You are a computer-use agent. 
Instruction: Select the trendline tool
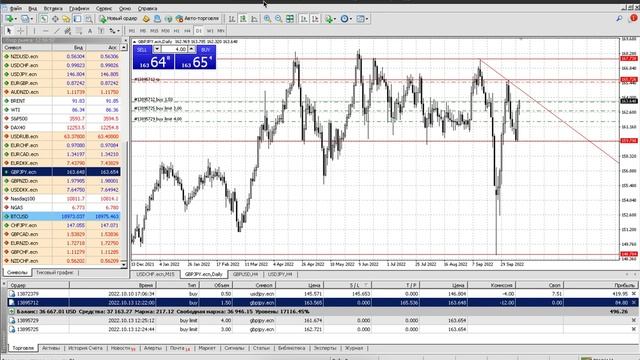[57, 31]
